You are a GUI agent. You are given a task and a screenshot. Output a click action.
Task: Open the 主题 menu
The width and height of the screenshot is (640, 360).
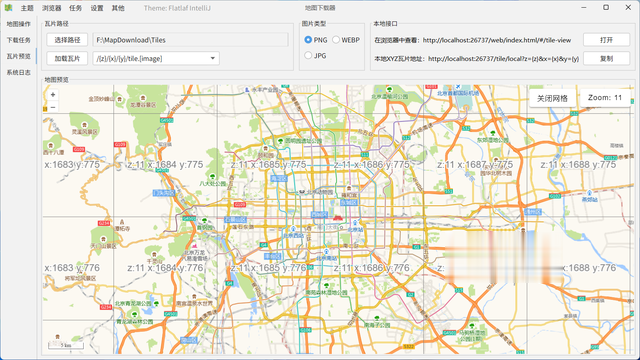point(27,8)
